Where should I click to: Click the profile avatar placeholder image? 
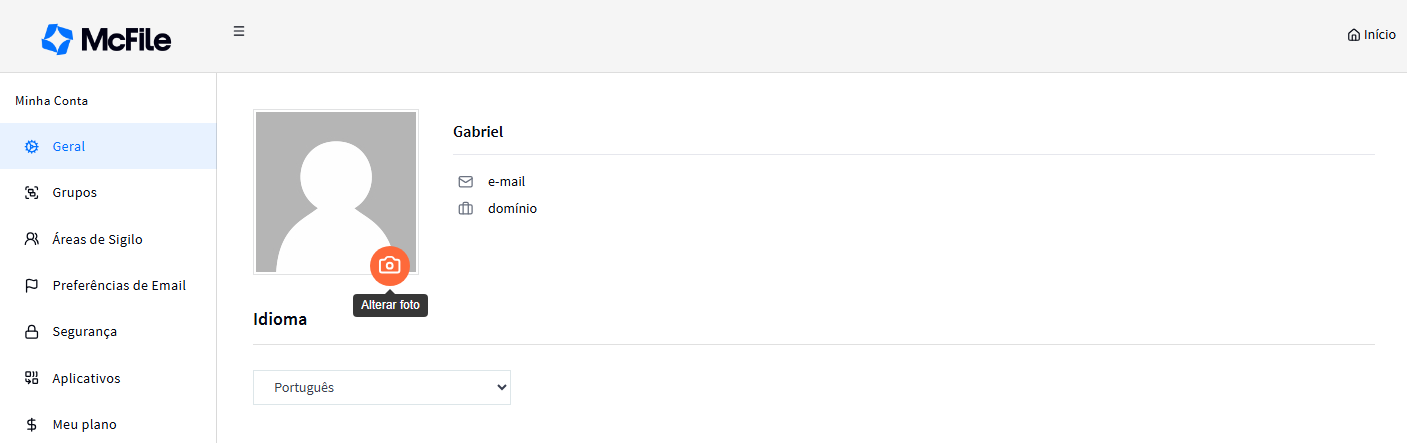336,192
